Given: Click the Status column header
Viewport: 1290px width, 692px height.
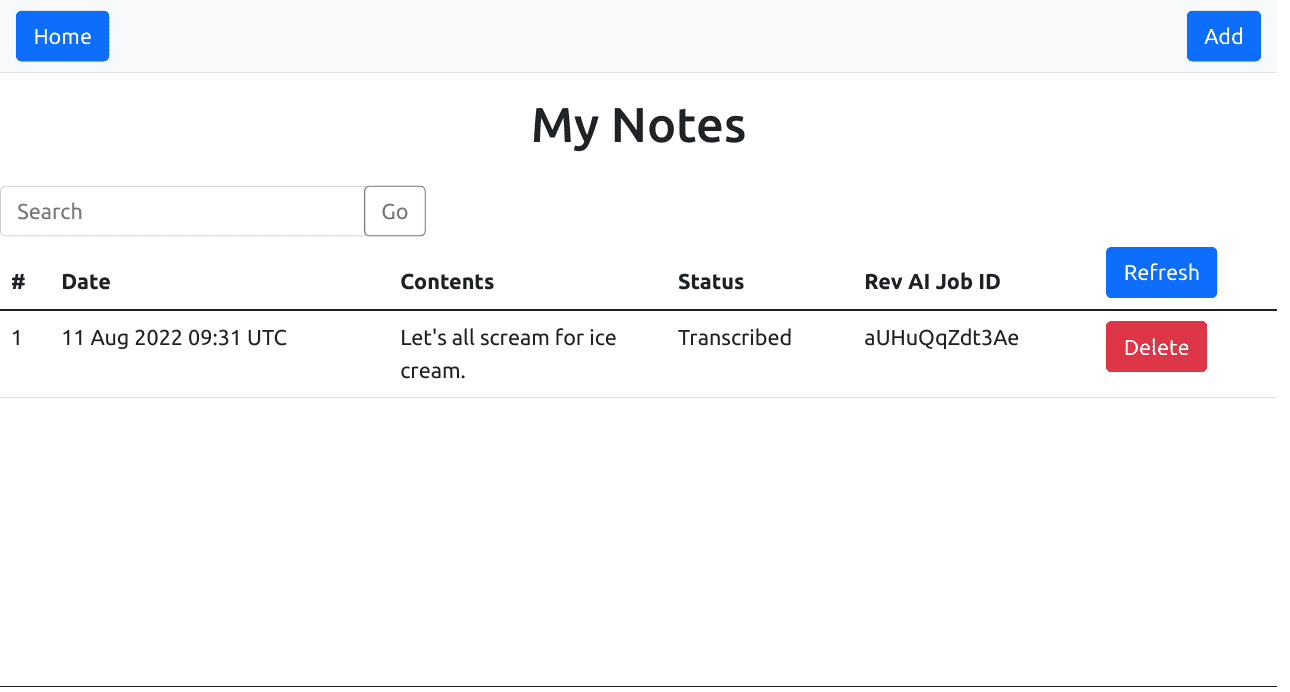Looking at the screenshot, I should tap(711, 281).
